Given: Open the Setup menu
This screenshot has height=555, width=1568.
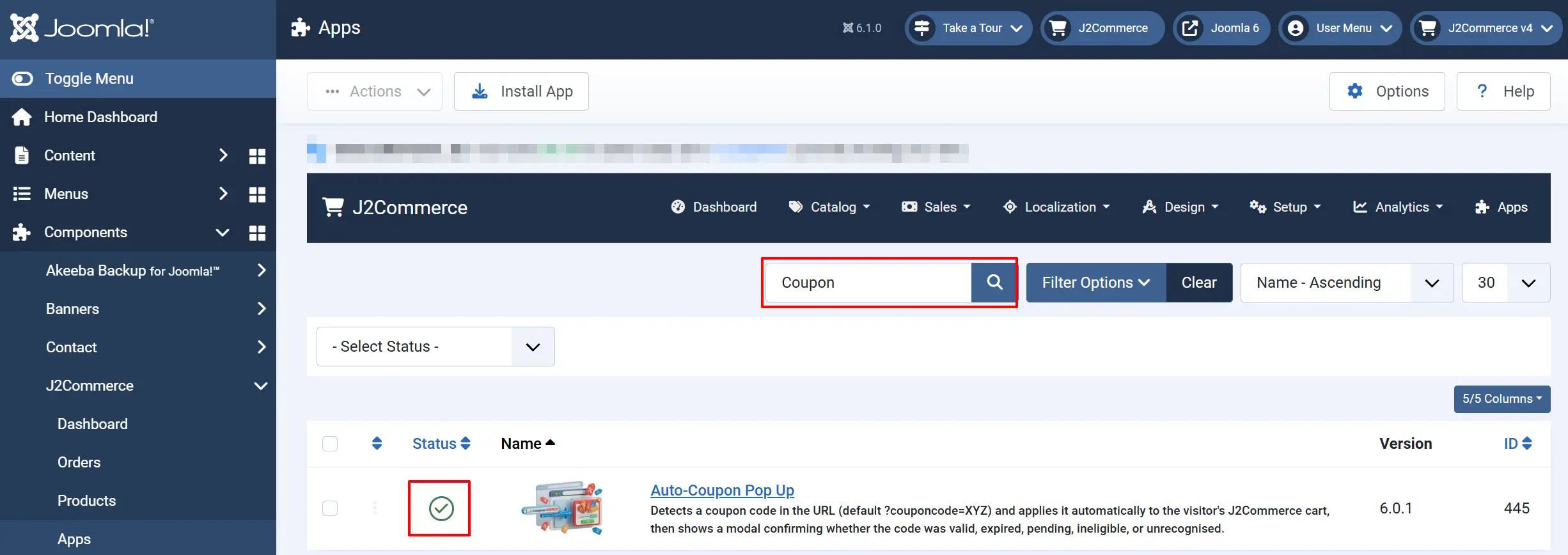Looking at the screenshot, I should click(1285, 207).
